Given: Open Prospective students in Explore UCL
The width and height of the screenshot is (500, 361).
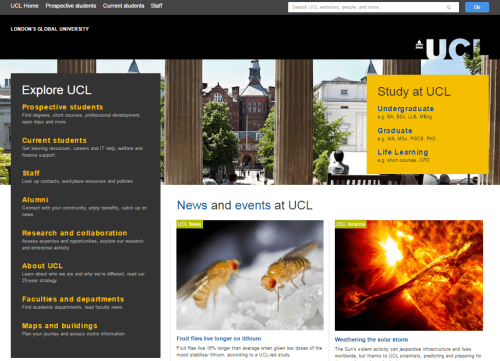Looking at the screenshot, I should [x=62, y=107].
